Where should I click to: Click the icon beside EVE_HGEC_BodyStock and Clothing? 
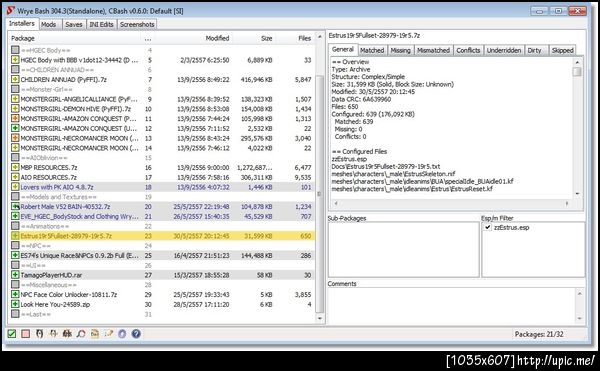coord(15,216)
